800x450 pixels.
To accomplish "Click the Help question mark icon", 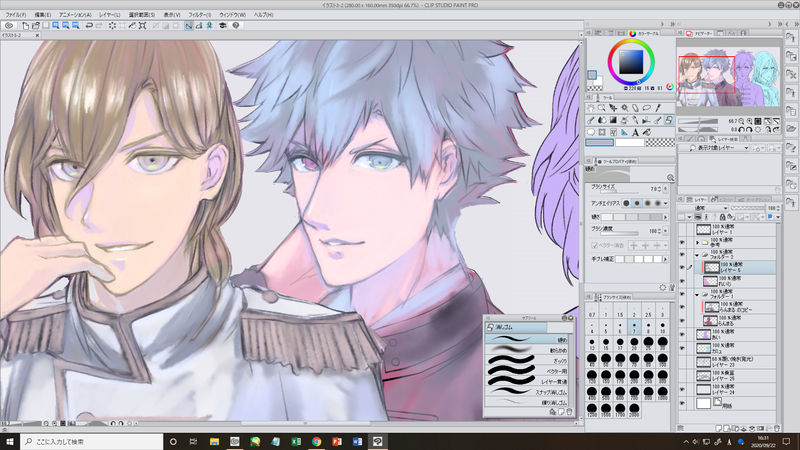I will tap(236, 26).
